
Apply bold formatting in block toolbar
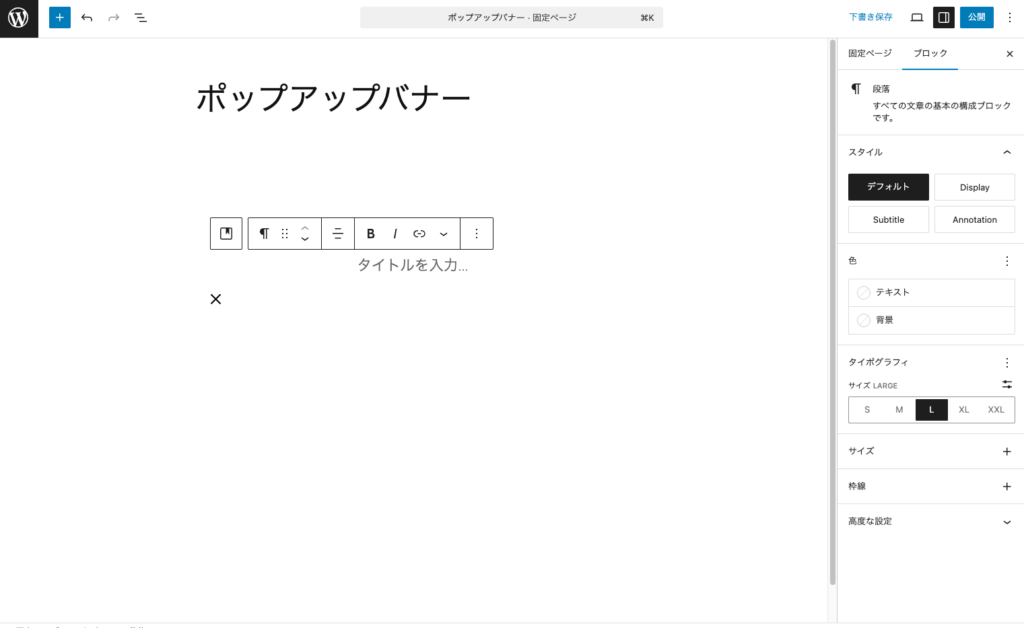pyautogui.click(x=371, y=233)
